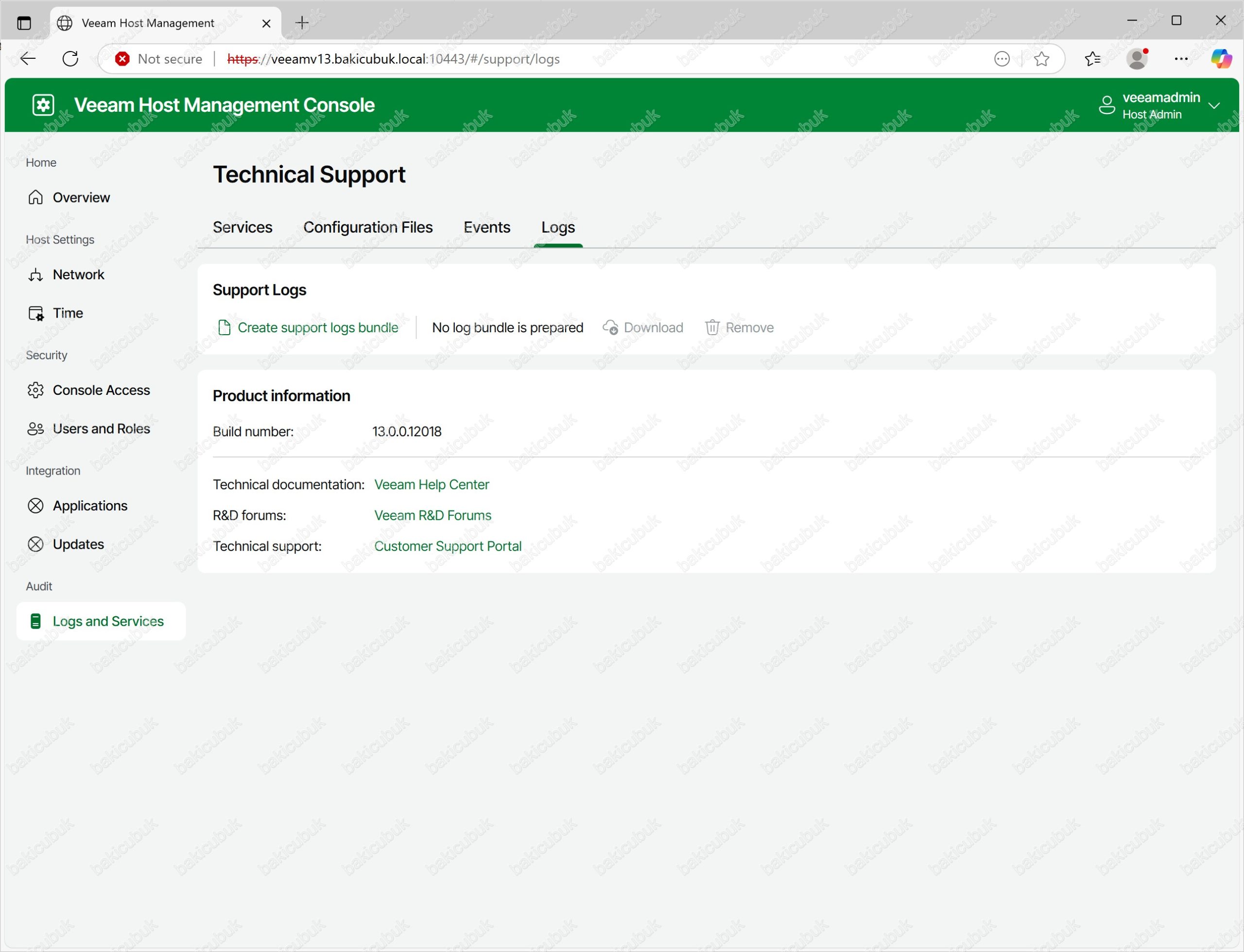Click the Overview home icon in sidebar
The height and width of the screenshot is (952, 1244).
(36, 197)
